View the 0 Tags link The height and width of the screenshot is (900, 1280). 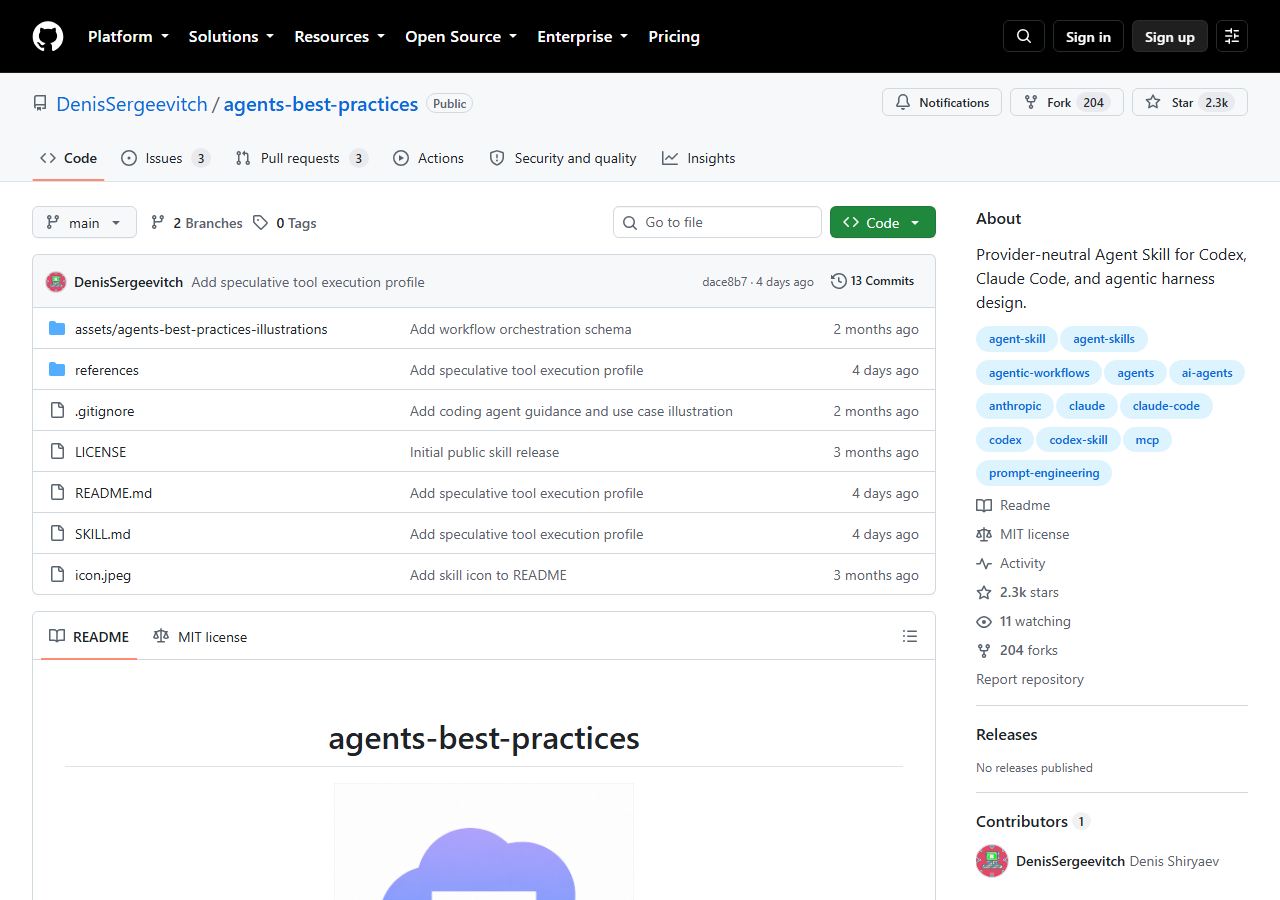[285, 223]
